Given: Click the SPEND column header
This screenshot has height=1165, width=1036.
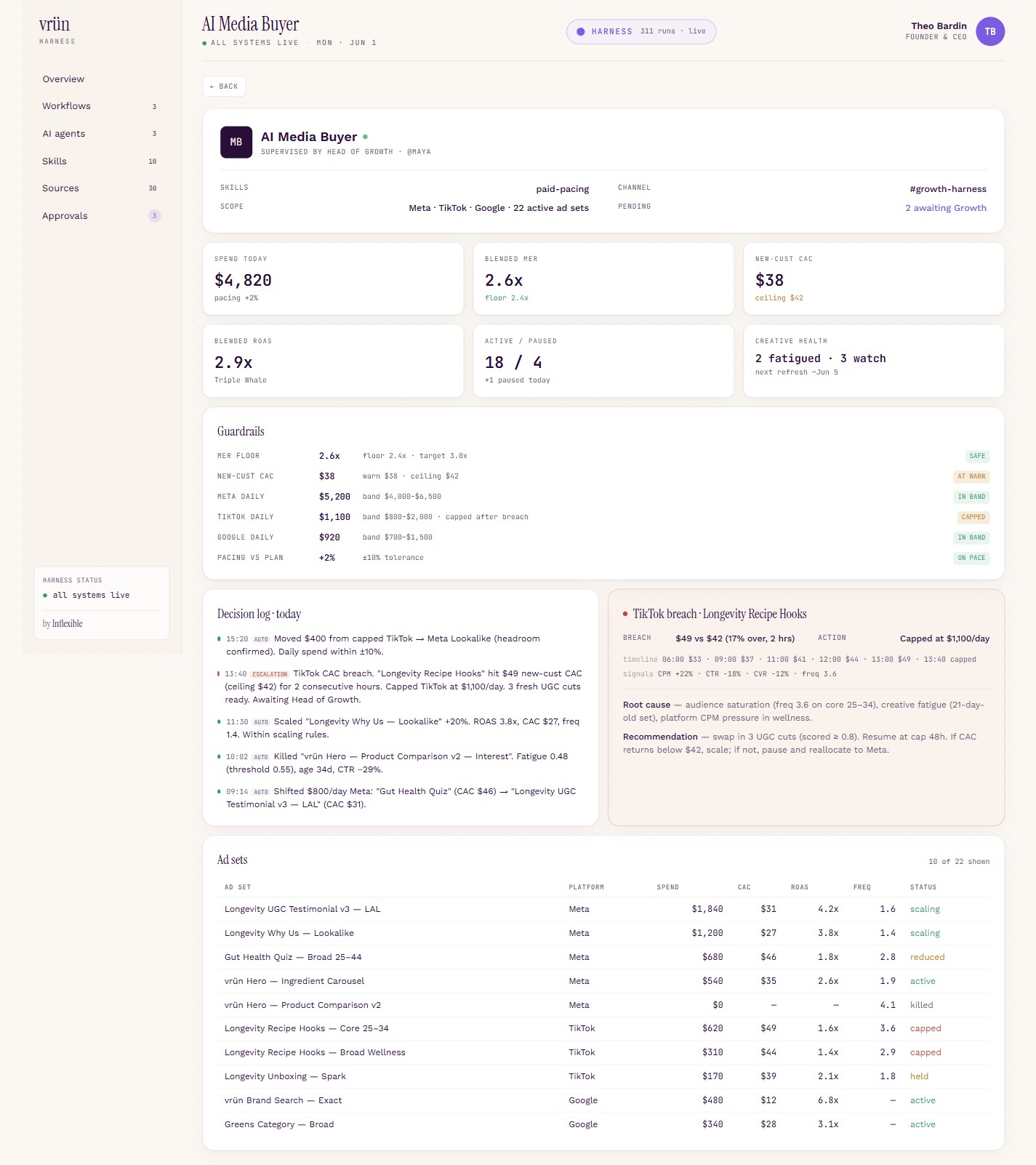Looking at the screenshot, I should (667, 887).
